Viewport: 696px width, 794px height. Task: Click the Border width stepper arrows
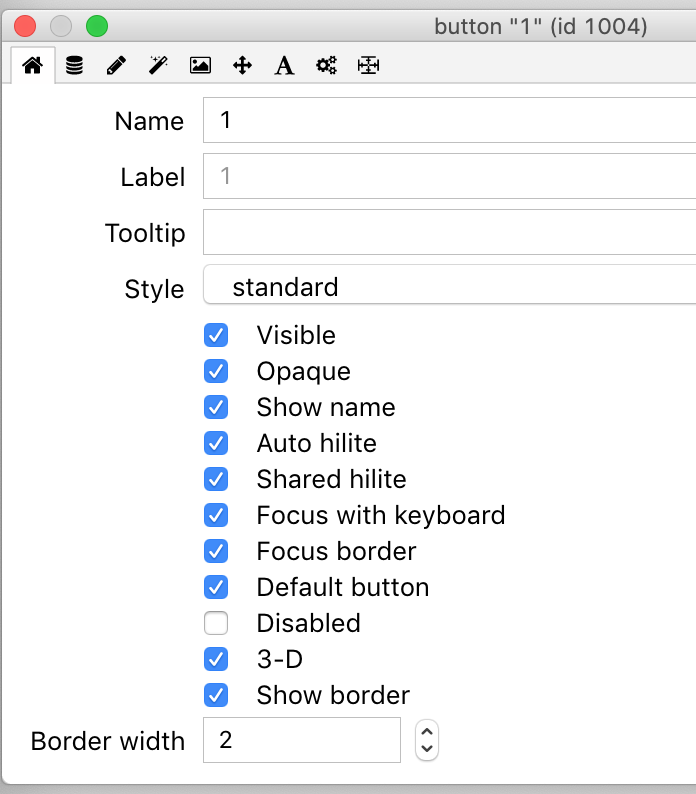click(427, 740)
